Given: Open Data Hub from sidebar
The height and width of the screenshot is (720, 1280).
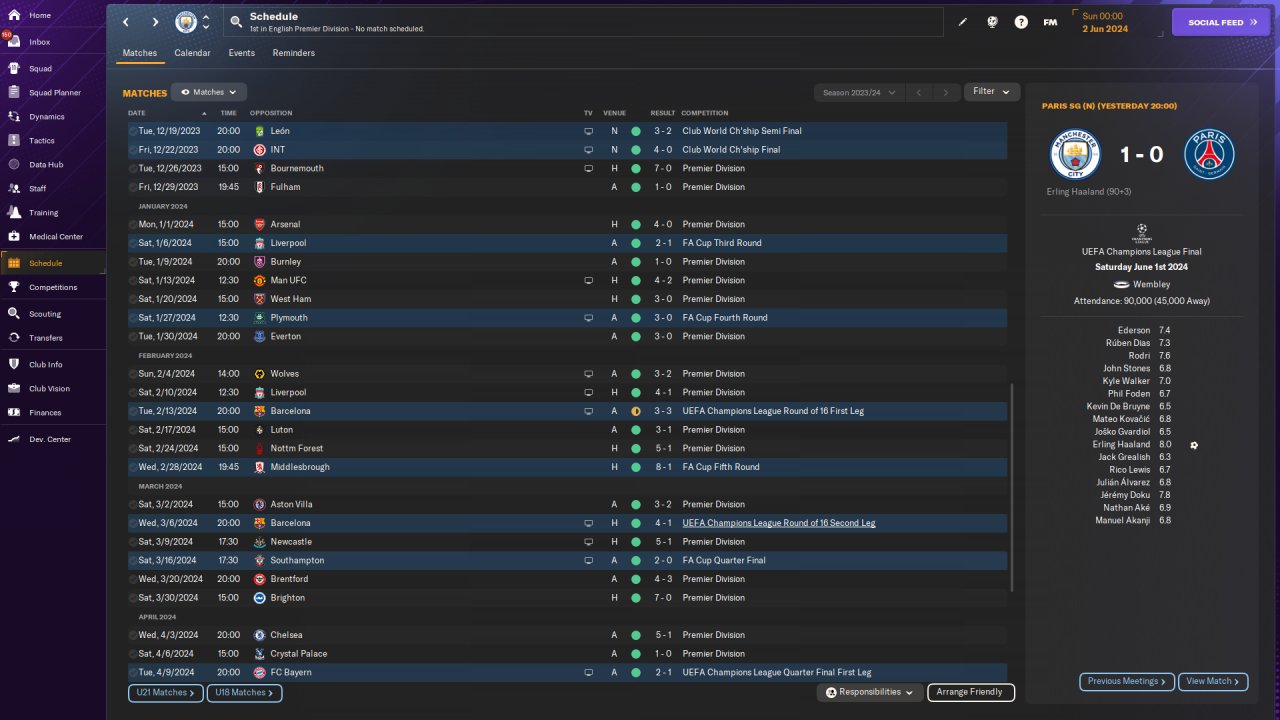Looking at the screenshot, I should [46, 165].
